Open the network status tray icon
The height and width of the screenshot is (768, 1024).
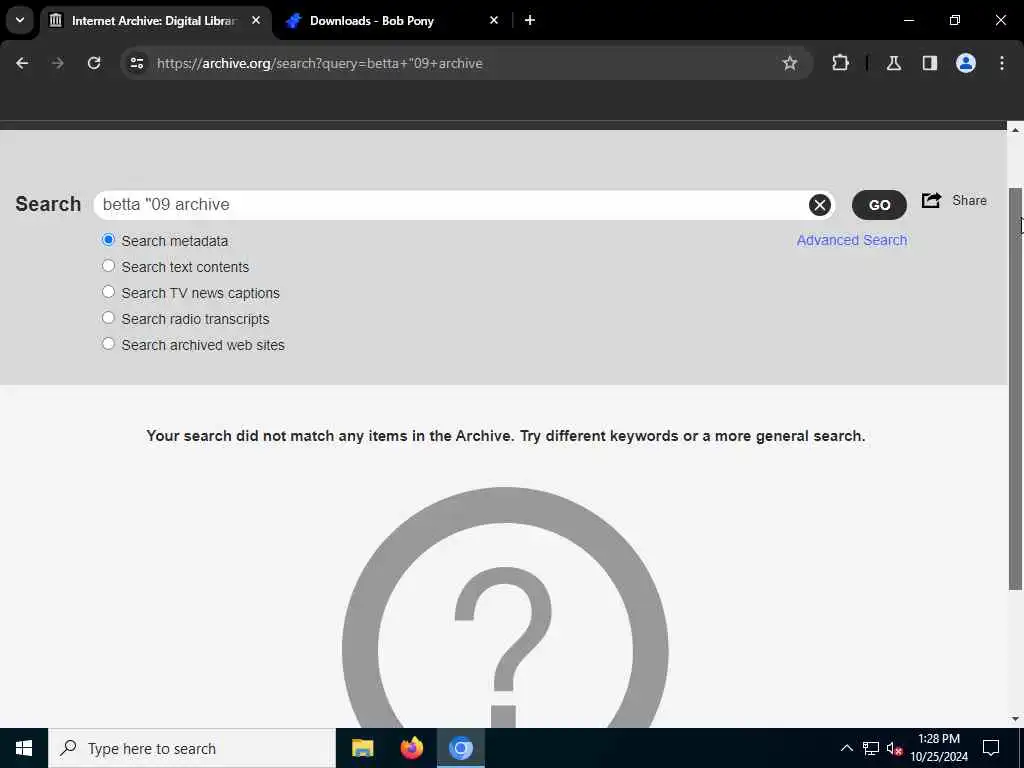pyautogui.click(x=871, y=748)
